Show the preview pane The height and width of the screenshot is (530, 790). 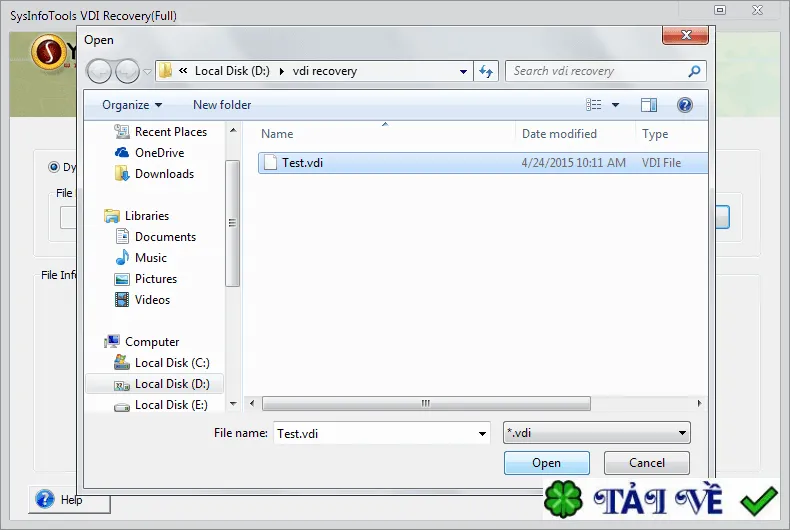(648, 105)
